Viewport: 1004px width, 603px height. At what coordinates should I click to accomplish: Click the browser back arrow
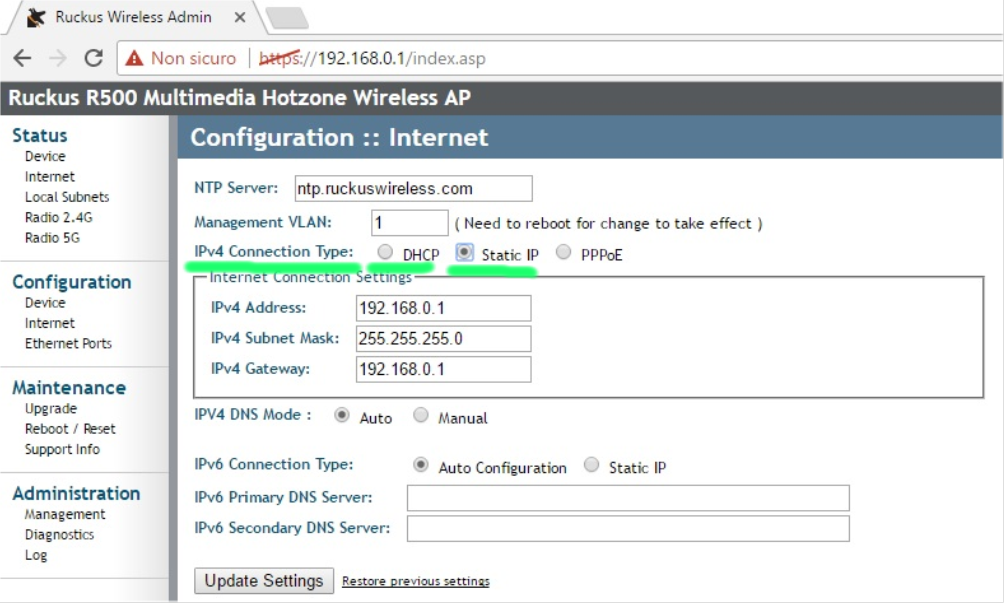pyautogui.click(x=22, y=58)
